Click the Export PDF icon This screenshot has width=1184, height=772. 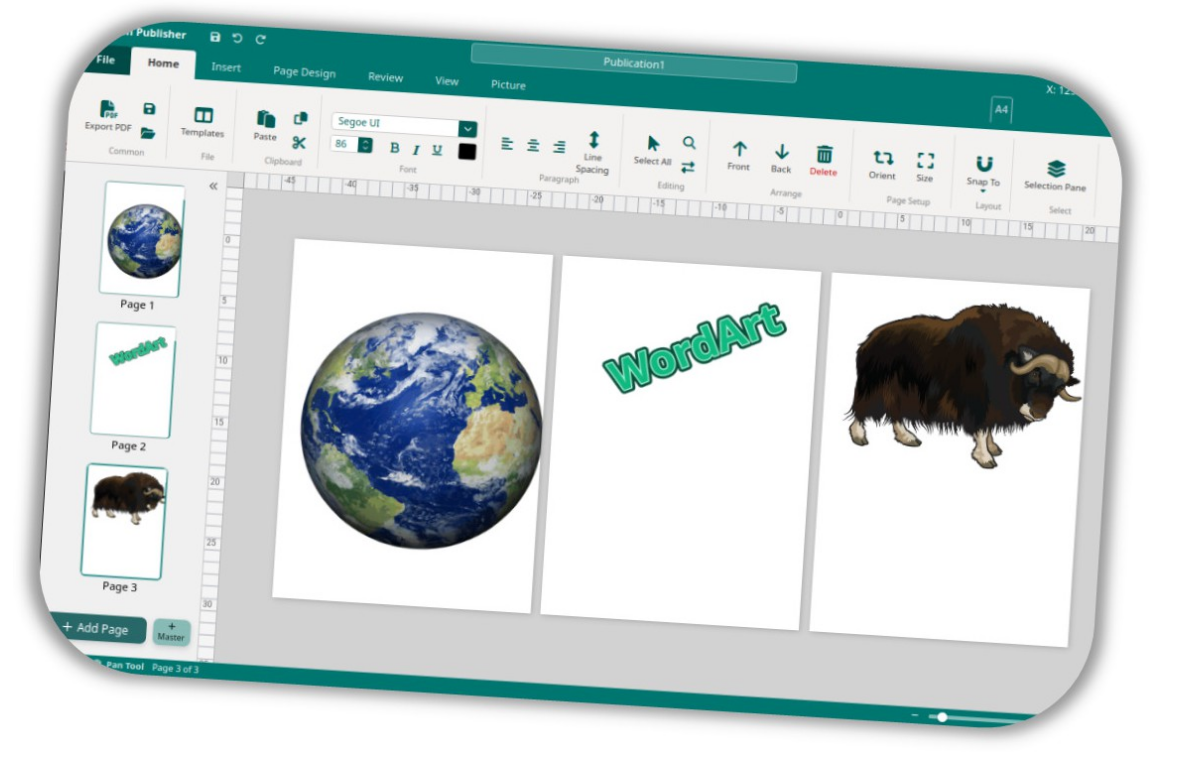109,110
